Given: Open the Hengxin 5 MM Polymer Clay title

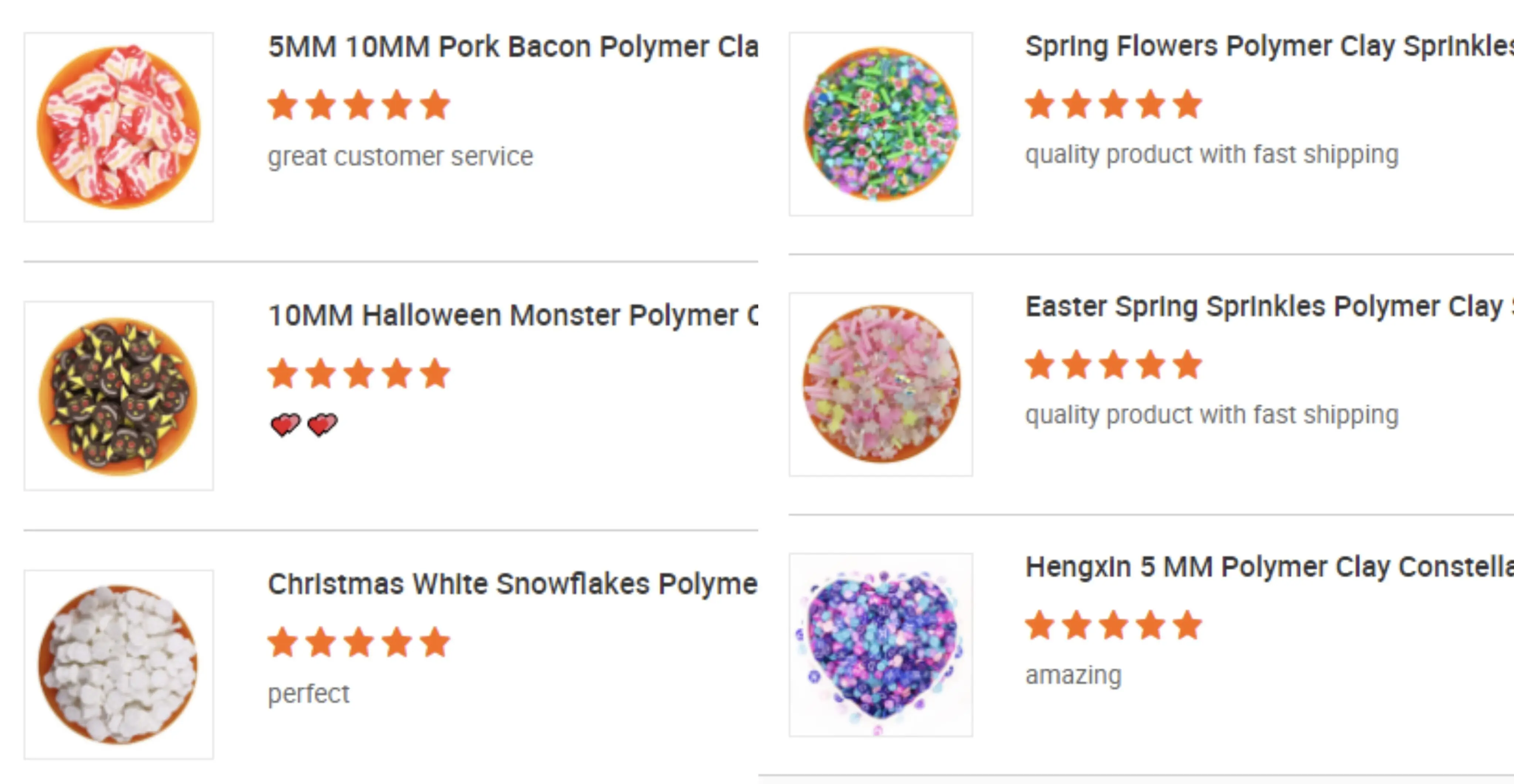Looking at the screenshot, I should point(1269,567).
